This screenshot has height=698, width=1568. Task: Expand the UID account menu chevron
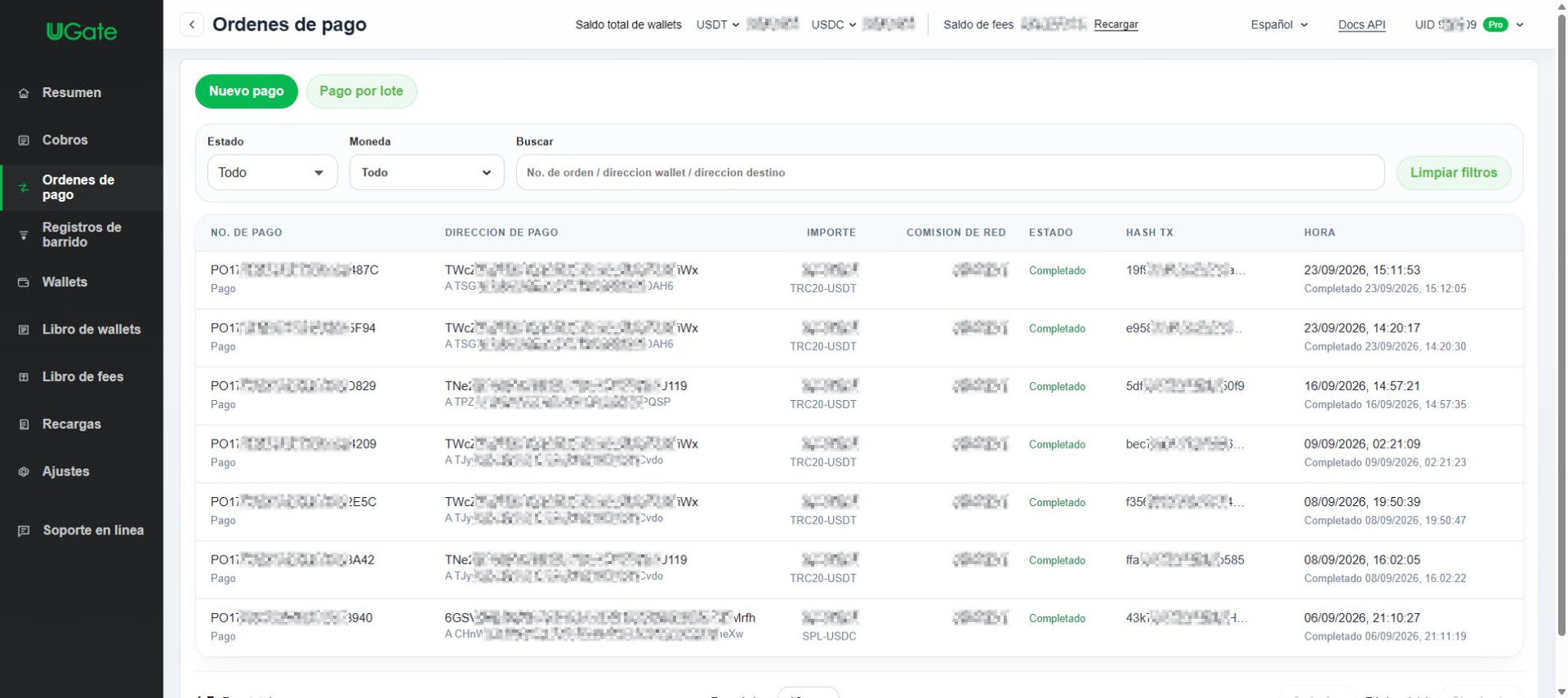point(1520,24)
